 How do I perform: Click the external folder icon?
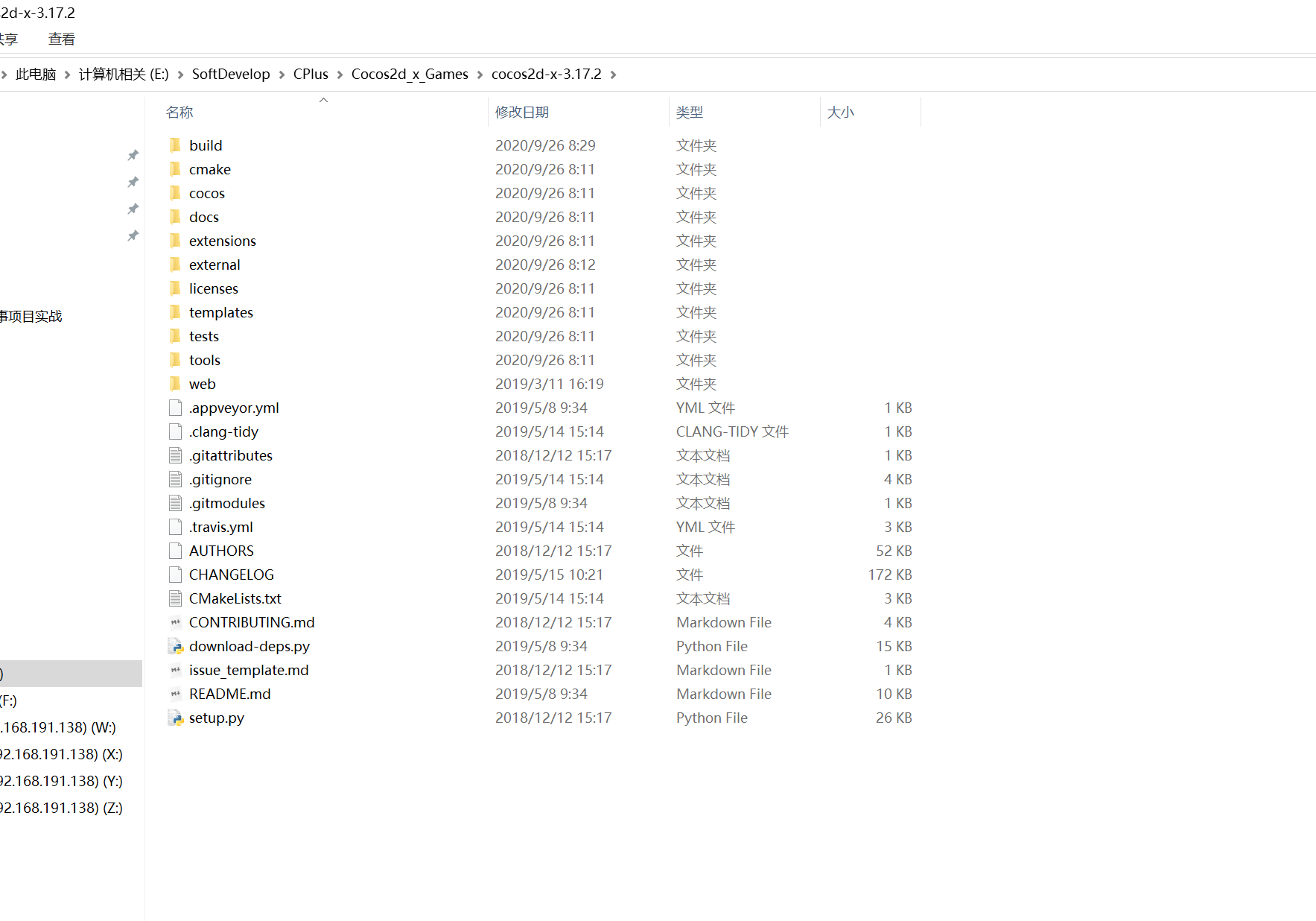(175, 264)
